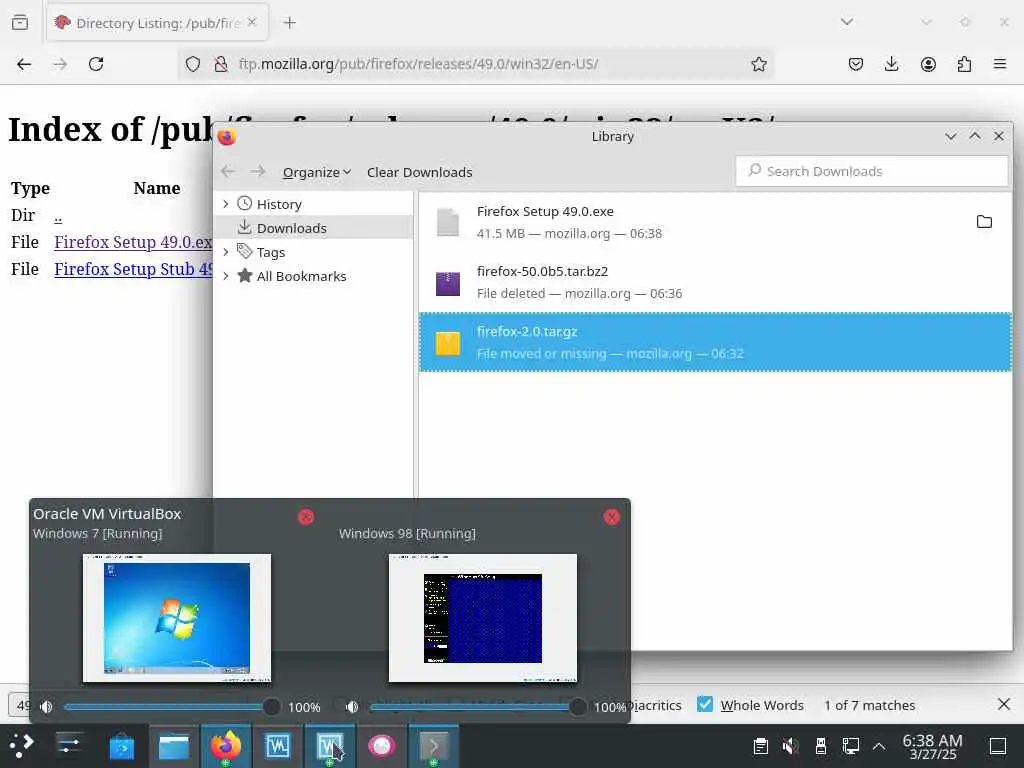The width and height of the screenshot is (1024, 768).
Task: Select All Bookmarks in Library sidebar
Action: click(301, 276)
